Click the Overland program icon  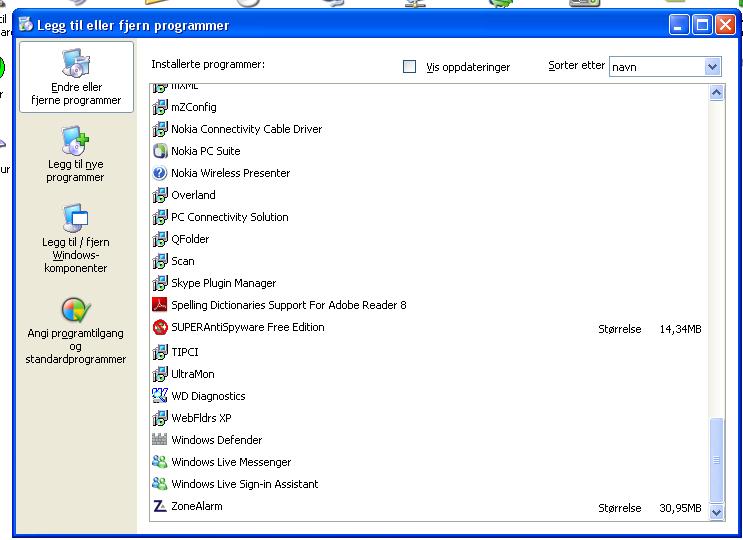160,195
